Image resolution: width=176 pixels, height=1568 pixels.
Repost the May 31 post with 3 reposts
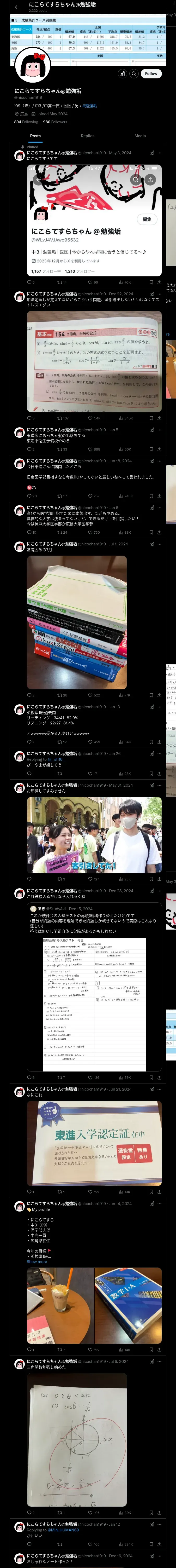61,879
